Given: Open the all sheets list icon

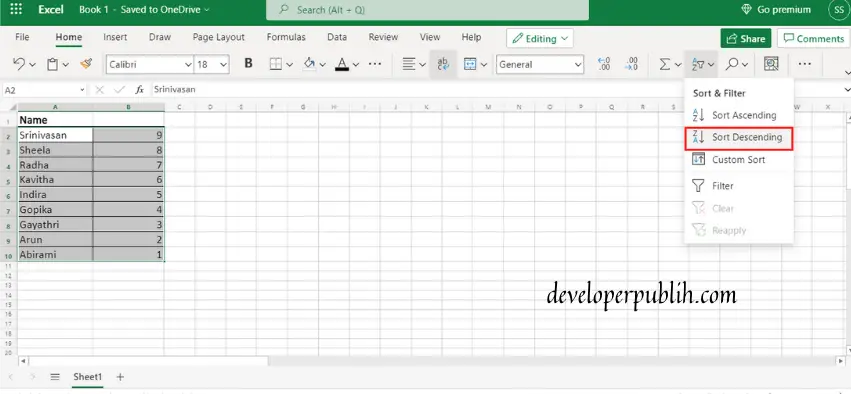Looking at the screenshot, I should point(55,377).
